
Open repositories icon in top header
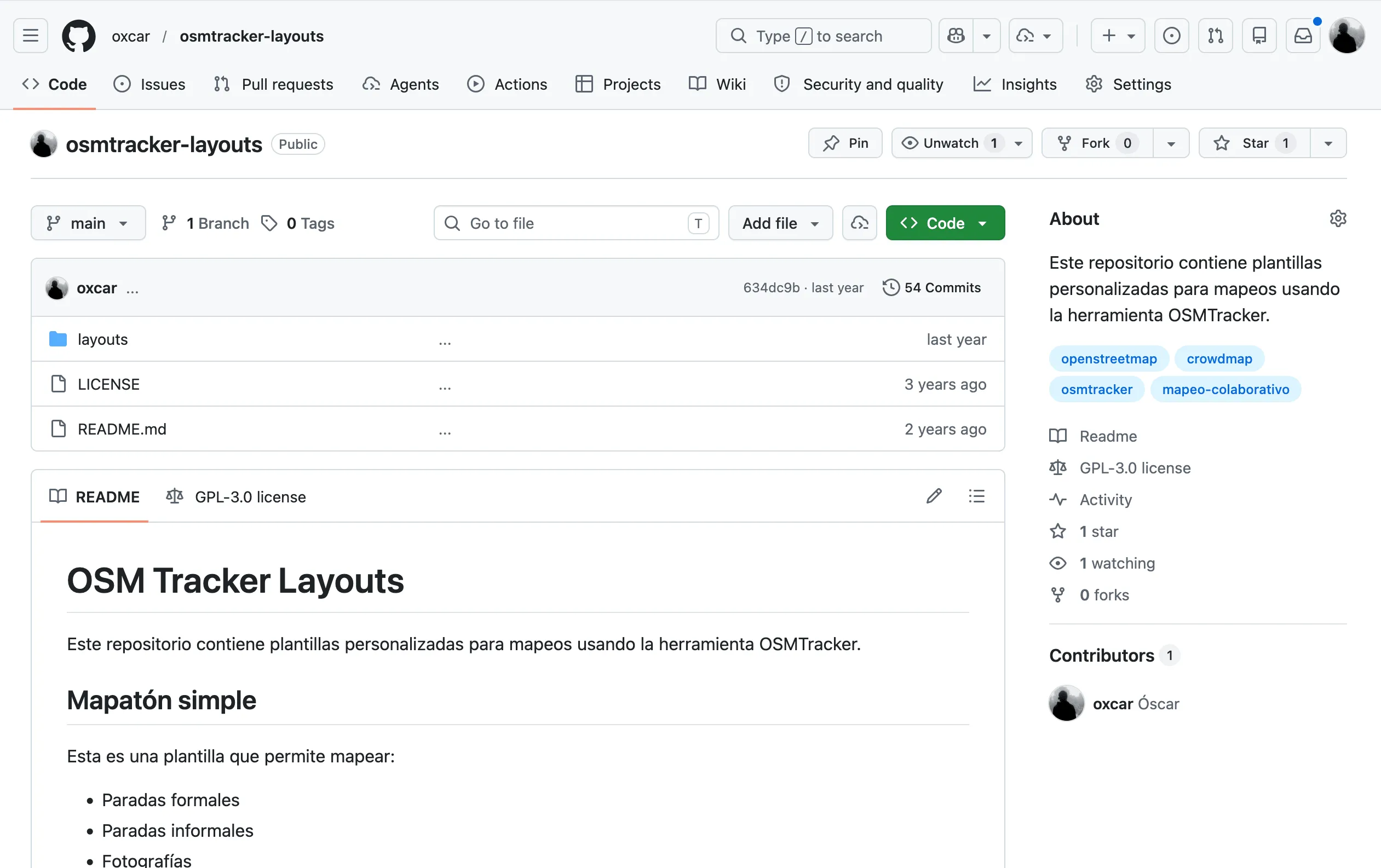[1259, 36]
